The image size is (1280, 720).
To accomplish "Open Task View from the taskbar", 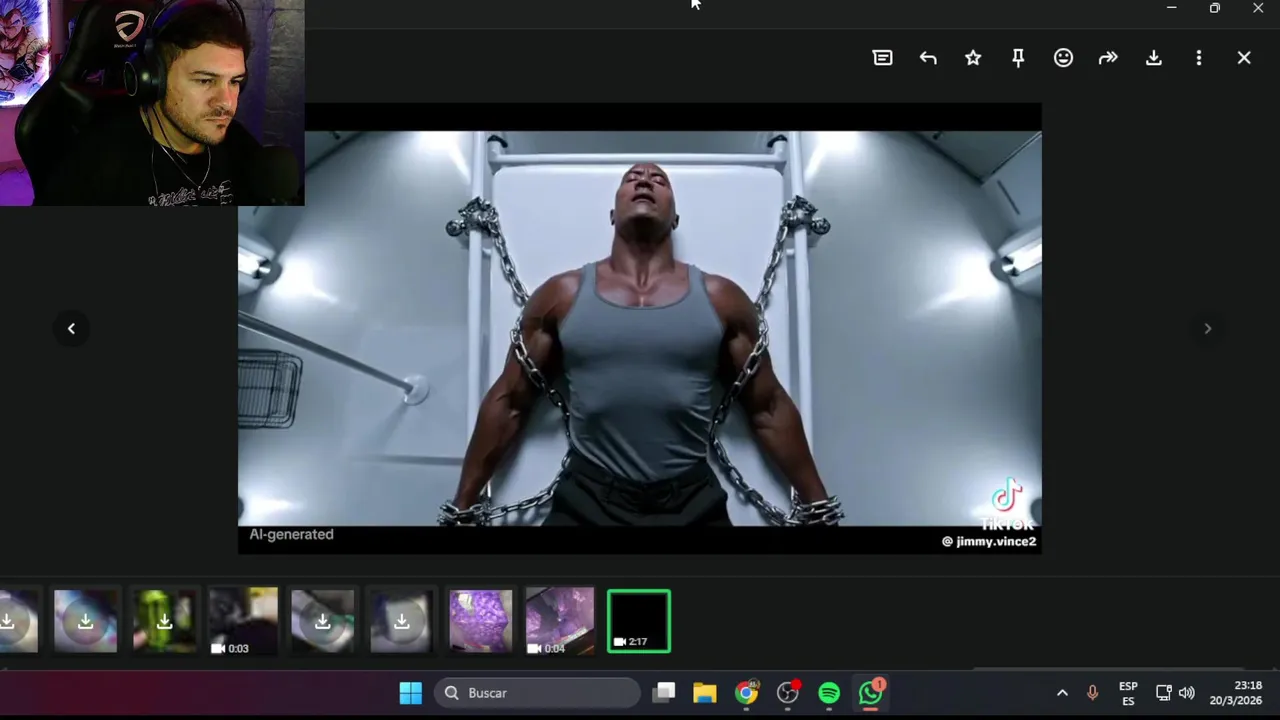I will click(664, 693).
